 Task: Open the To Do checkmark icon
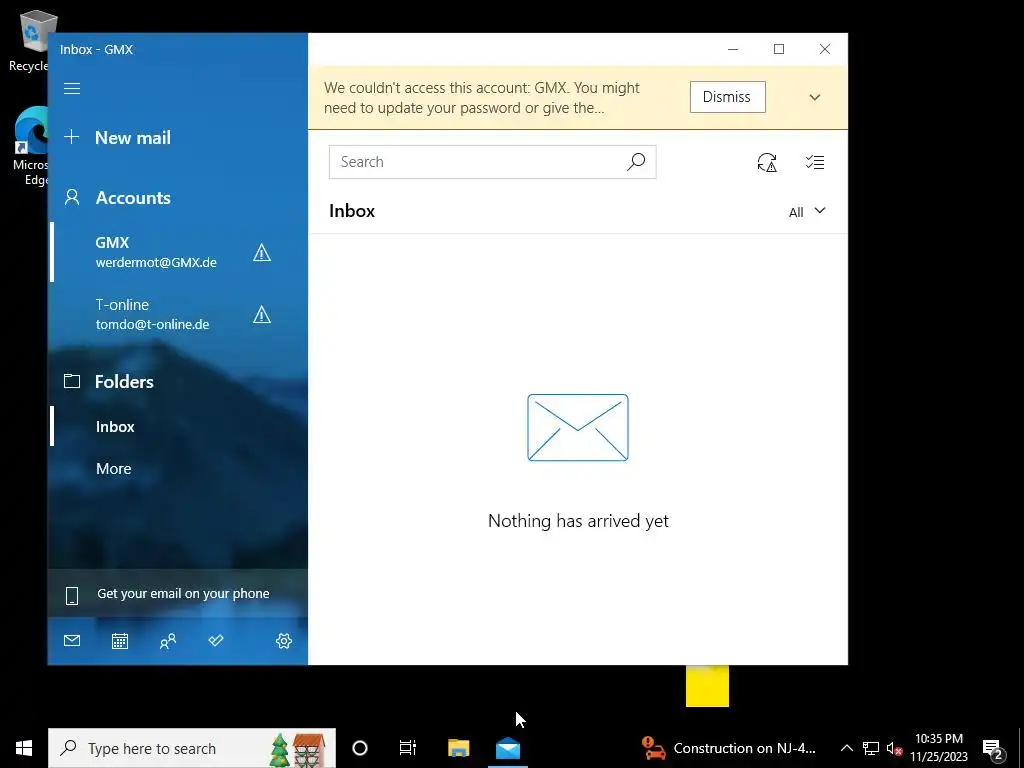click(x=216, y=641)
